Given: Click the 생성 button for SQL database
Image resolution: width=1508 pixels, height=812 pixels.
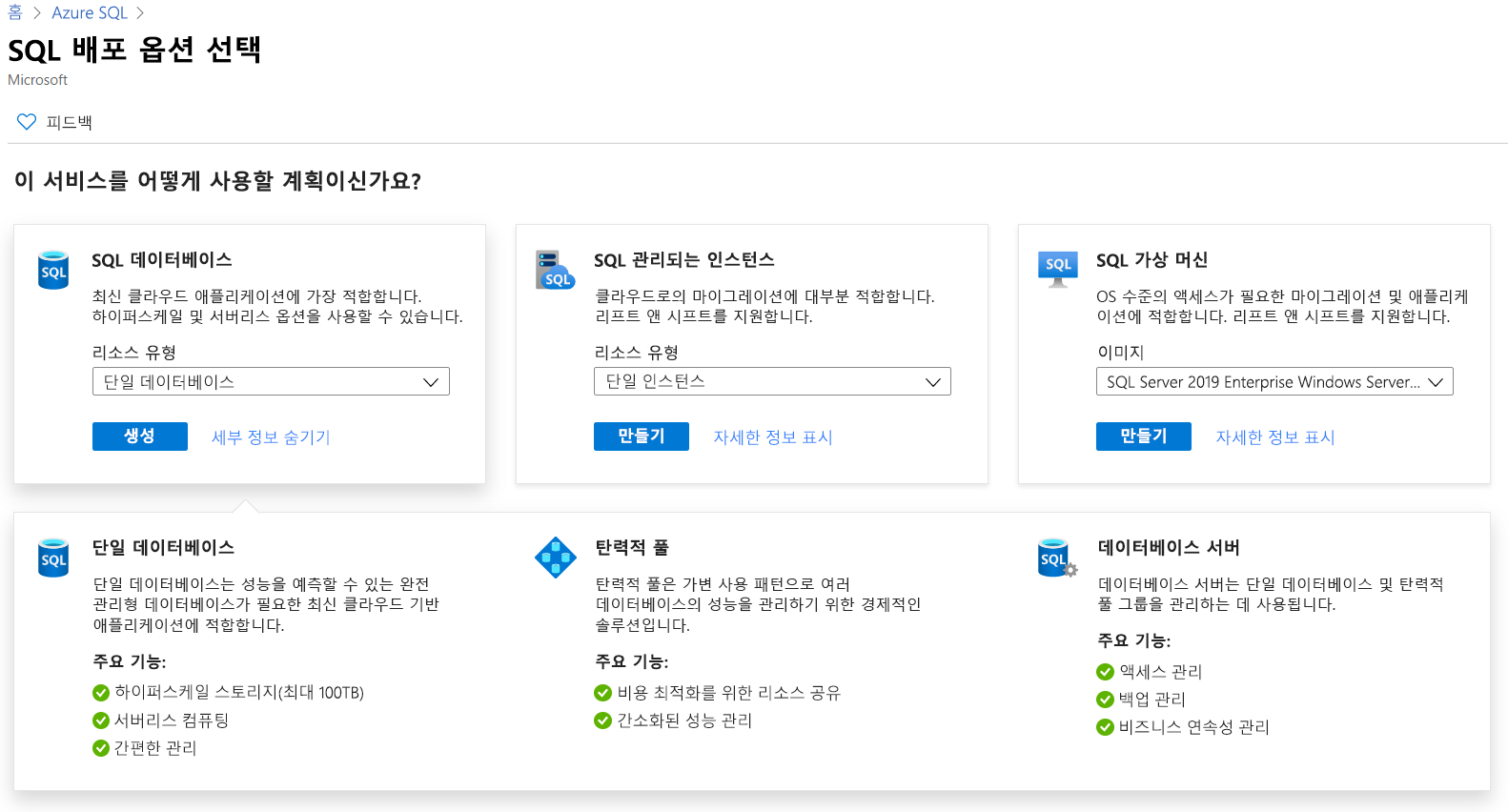Looking at the screenshot, I should pyautogui.click(x=140, y=436).
